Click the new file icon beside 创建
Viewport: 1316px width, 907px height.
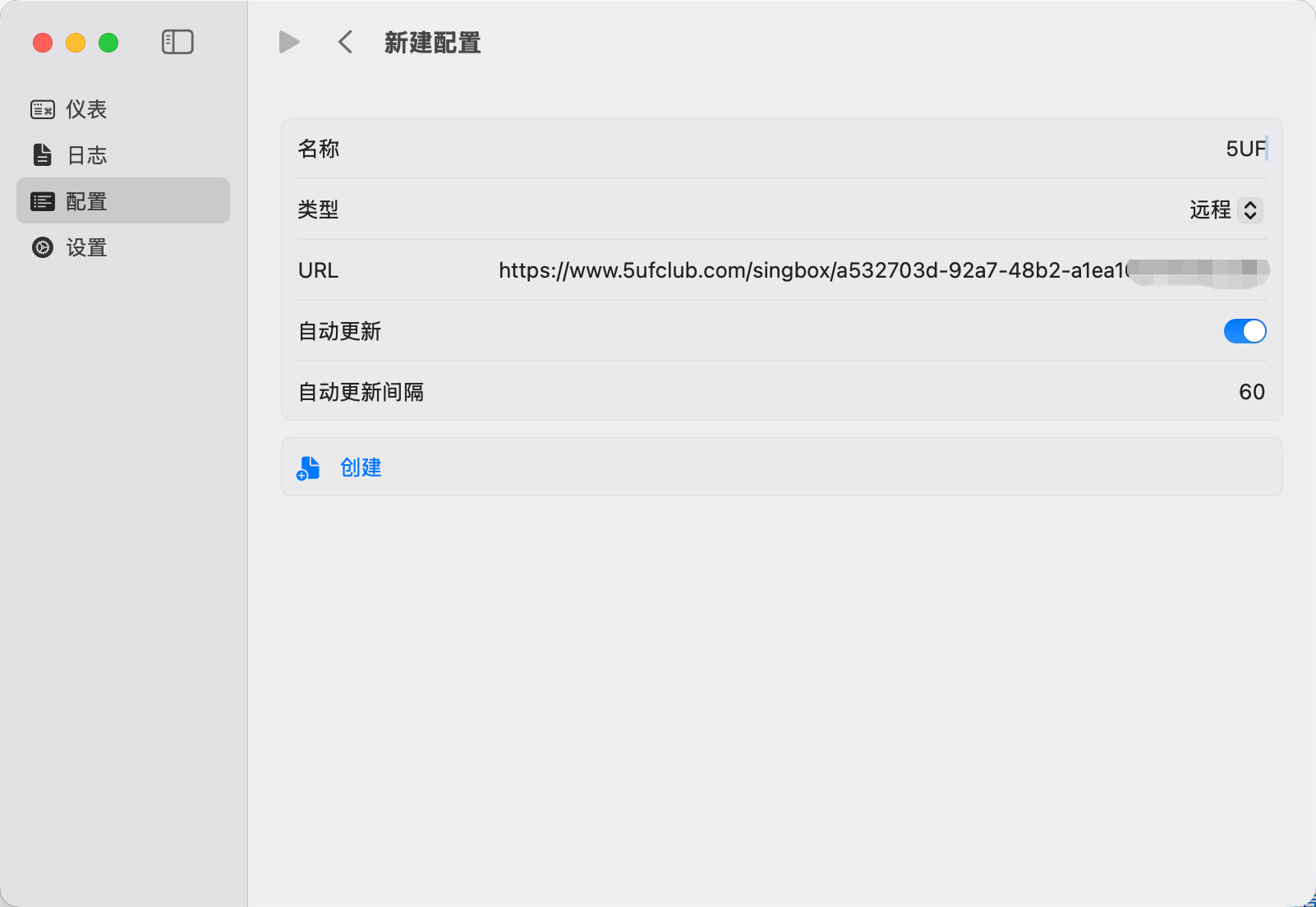click(308, 467)
